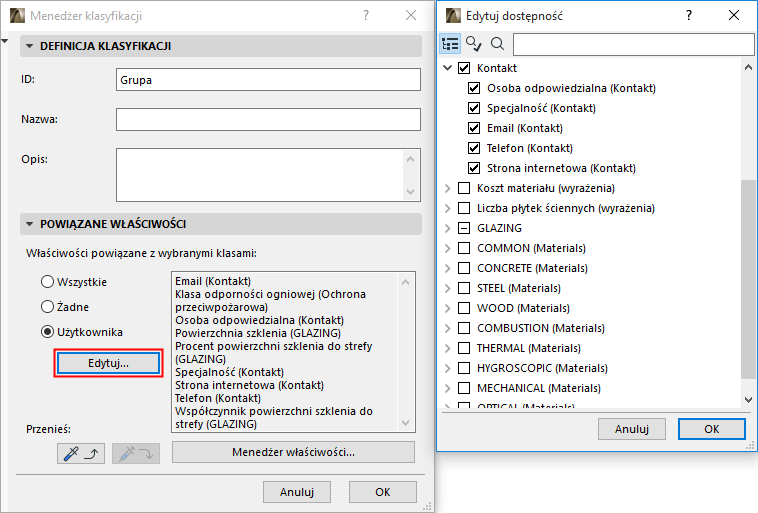Click help question mark in Menedżer klasyfikacji
The height and width of the screenshot is (513, 758).
click(x=366, y=16)
